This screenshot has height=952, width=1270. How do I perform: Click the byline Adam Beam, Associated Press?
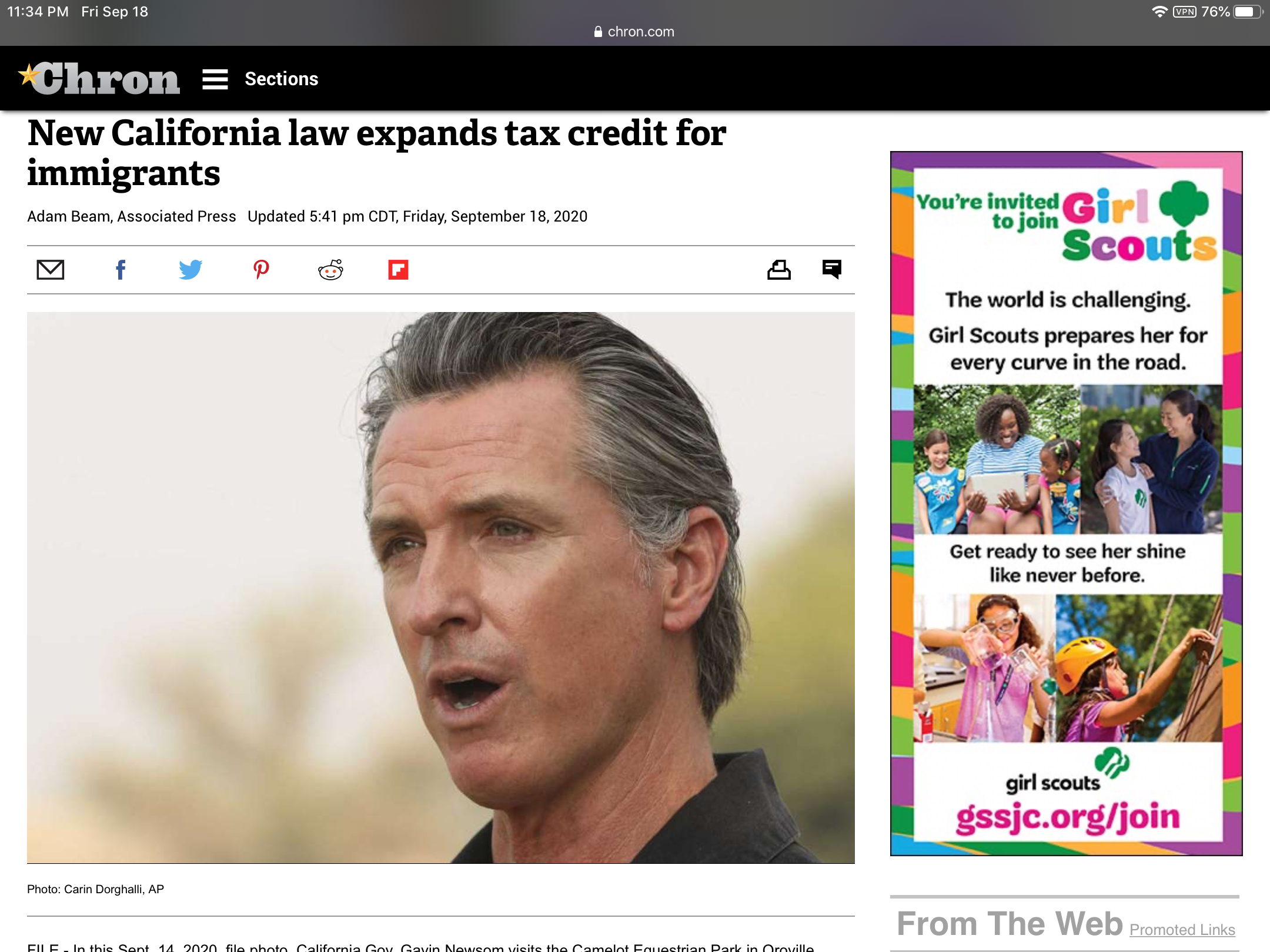click(132, 216)
